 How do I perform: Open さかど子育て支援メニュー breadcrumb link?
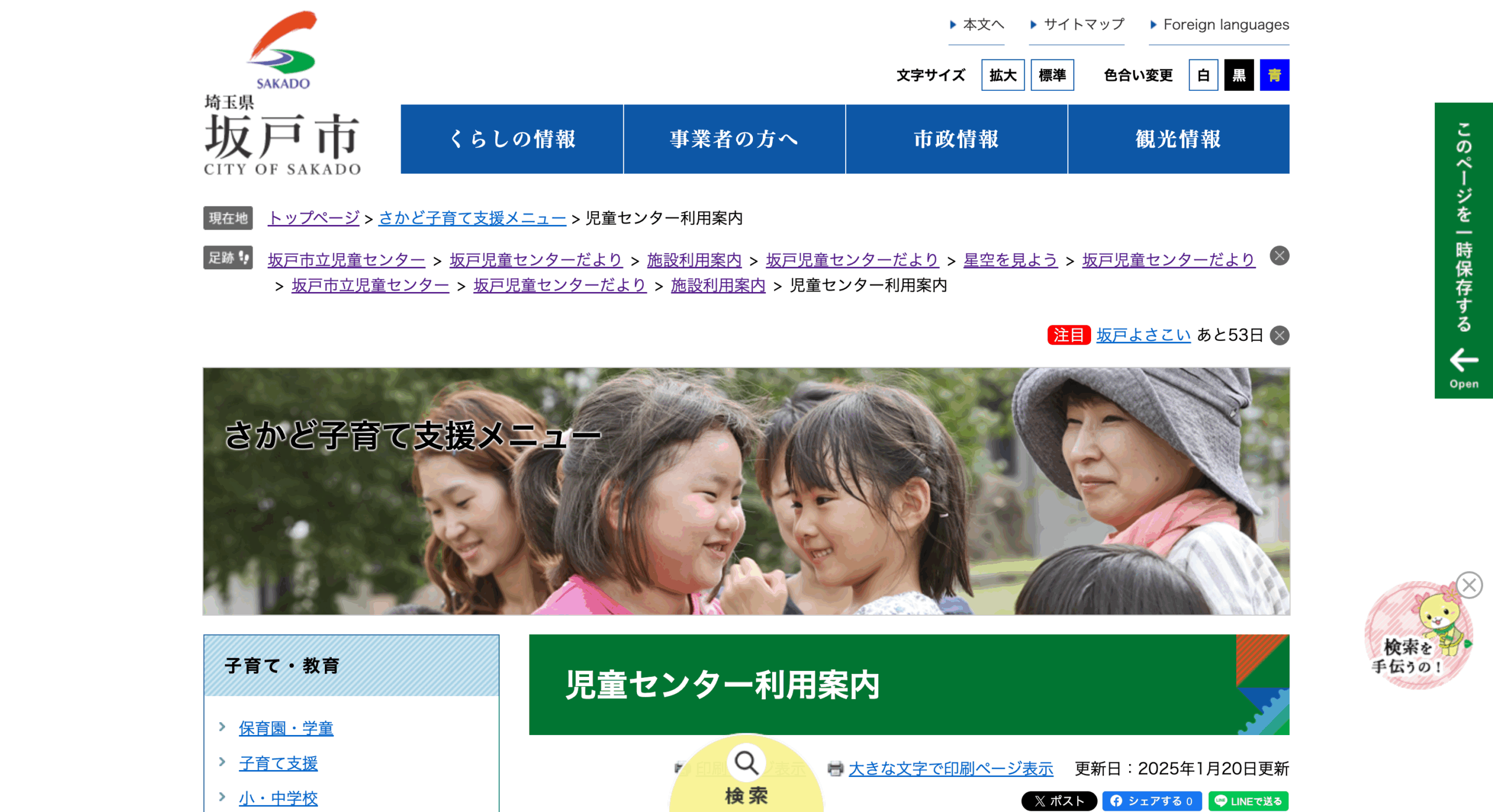[x=472, y=218]
